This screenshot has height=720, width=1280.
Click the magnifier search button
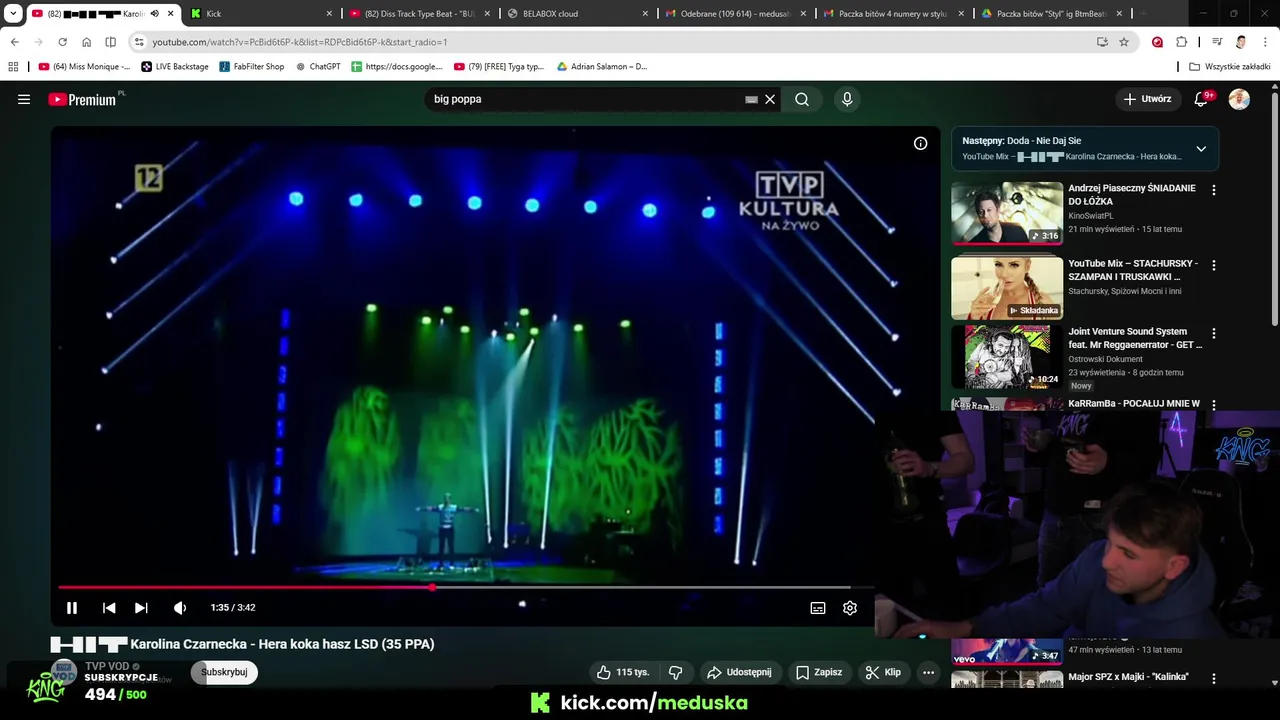802,99
